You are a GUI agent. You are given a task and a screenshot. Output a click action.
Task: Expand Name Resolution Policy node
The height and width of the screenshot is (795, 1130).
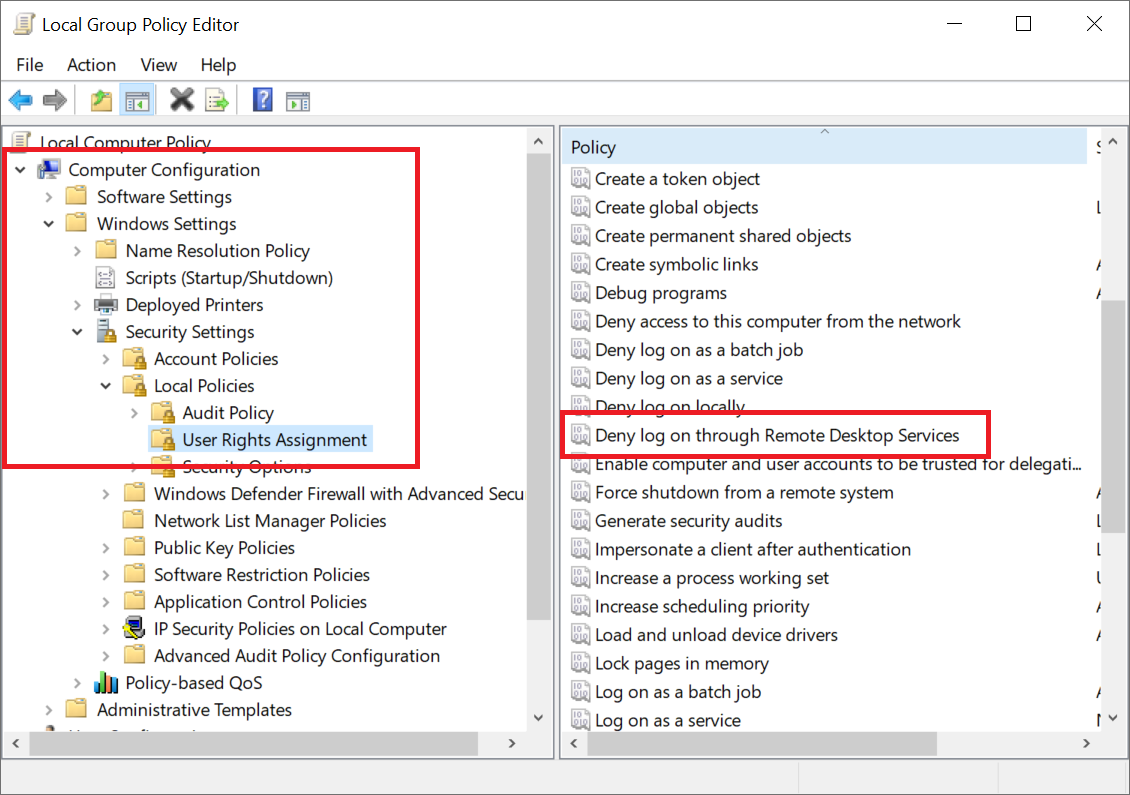[x=78, y=251]
